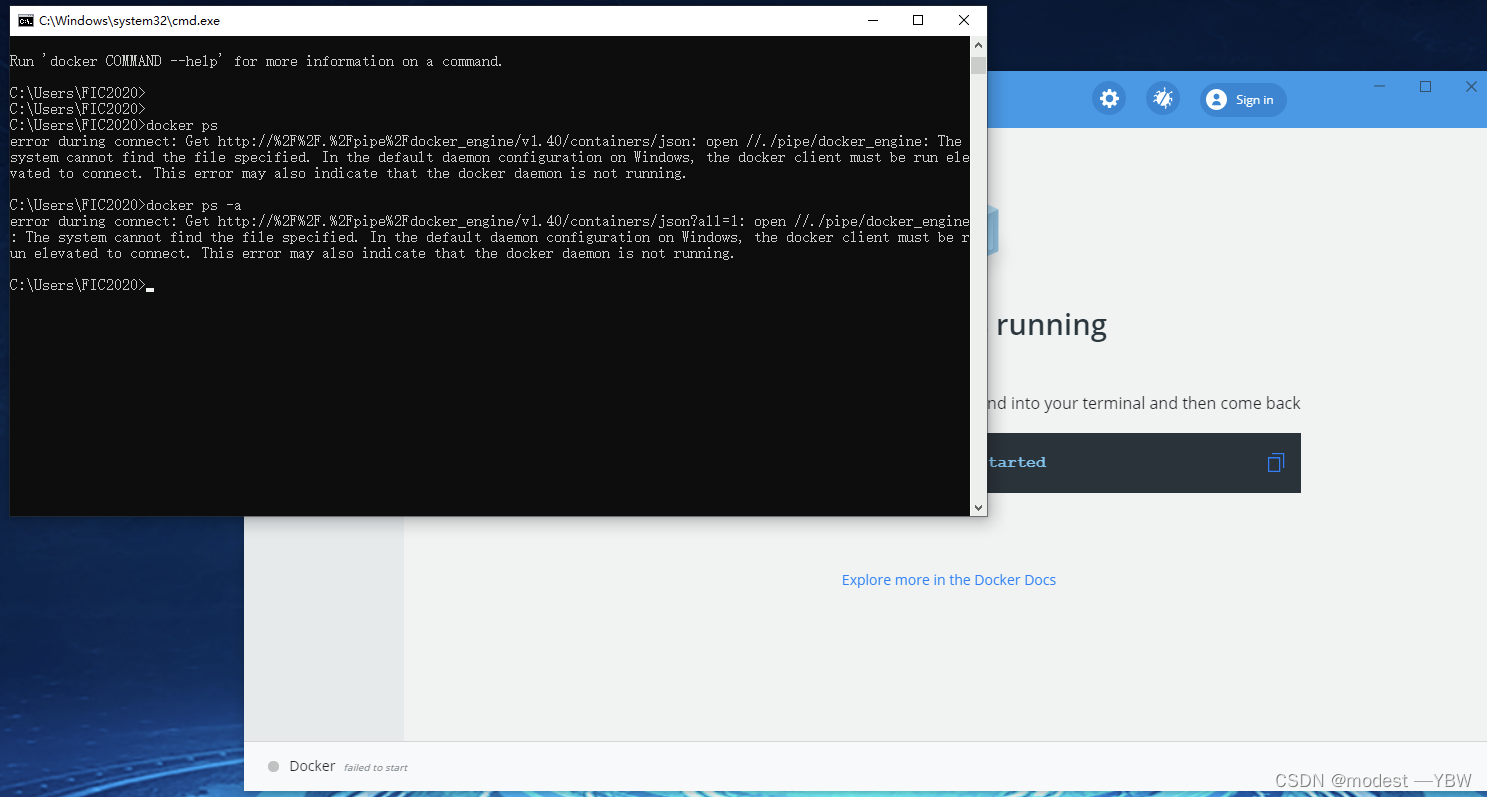Minimize the Docker Desktop window
This screenshot has height=797, width=1487.
1380,87
